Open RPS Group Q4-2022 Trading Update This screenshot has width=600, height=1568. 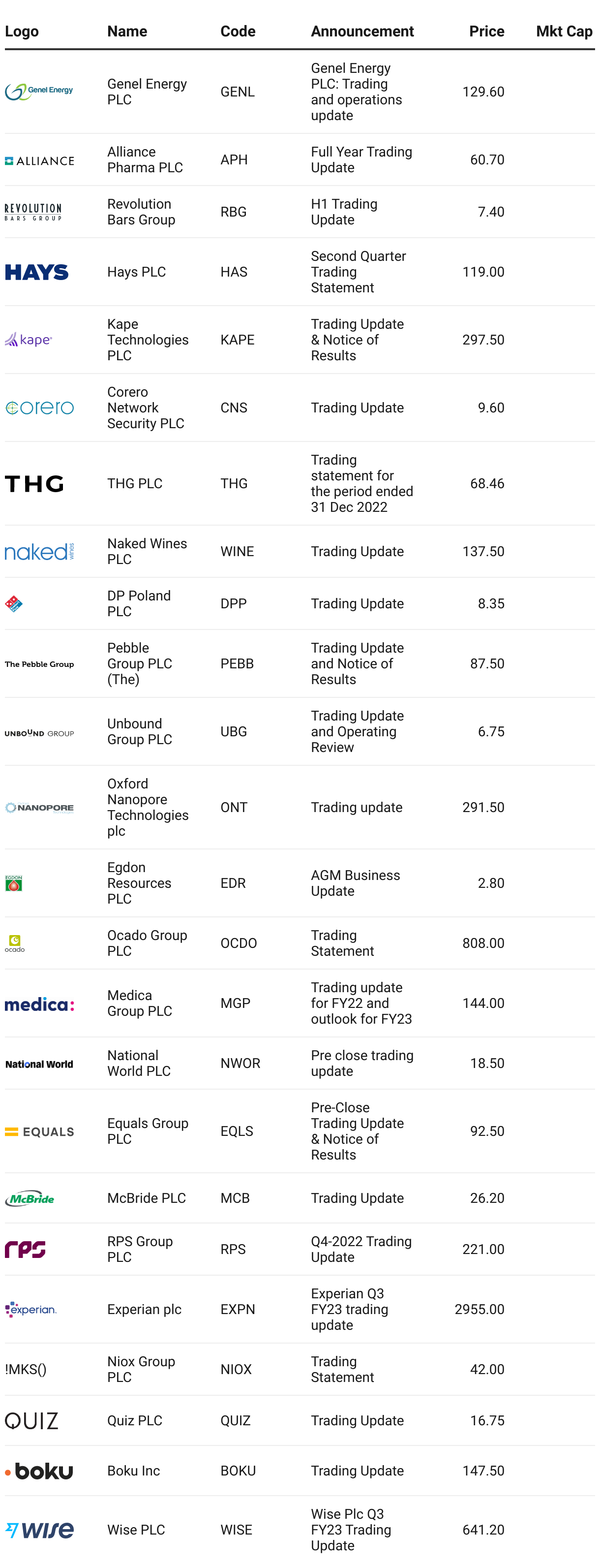coord(361,1249)
